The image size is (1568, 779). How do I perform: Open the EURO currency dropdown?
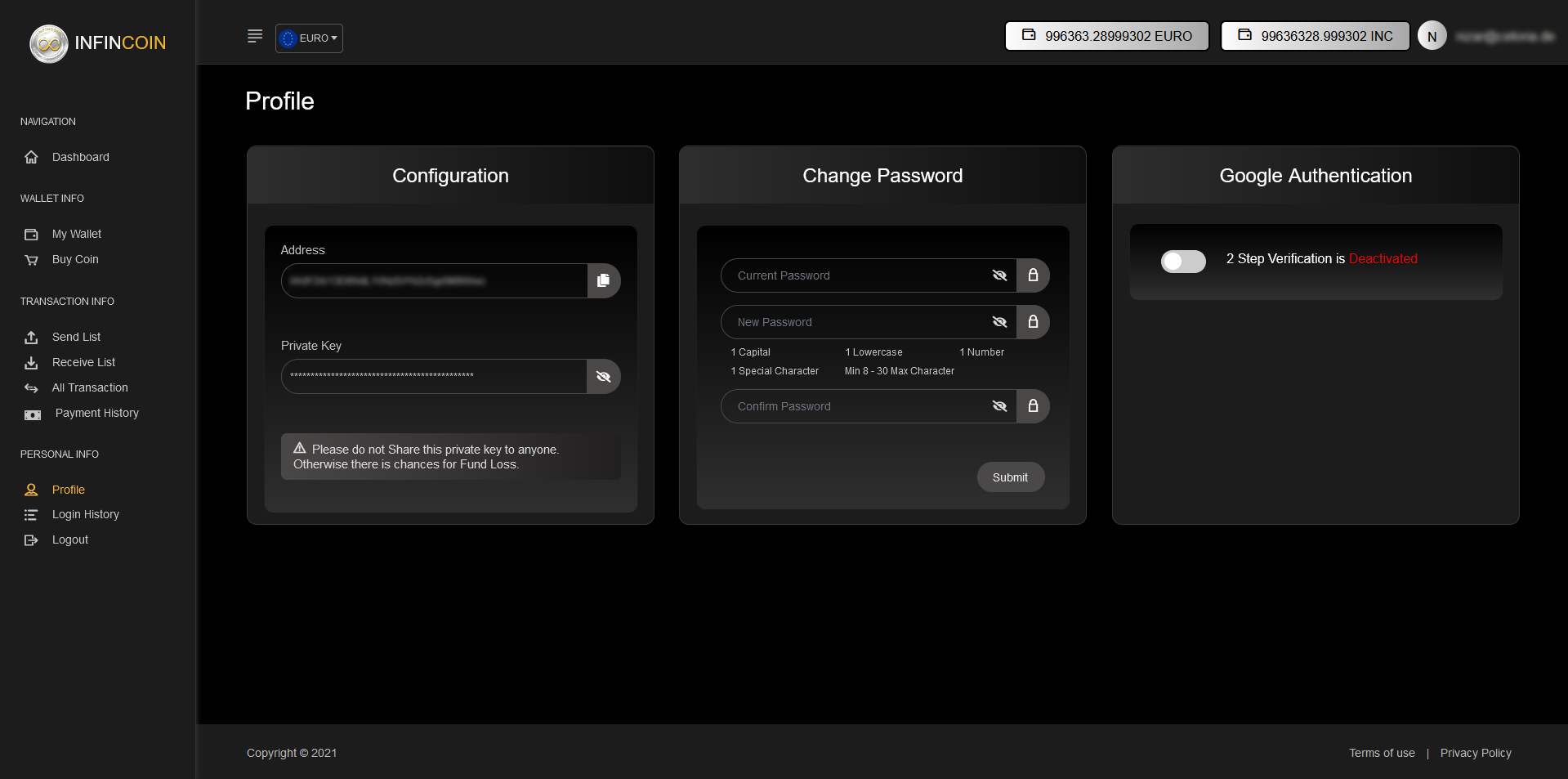point(309,38)
